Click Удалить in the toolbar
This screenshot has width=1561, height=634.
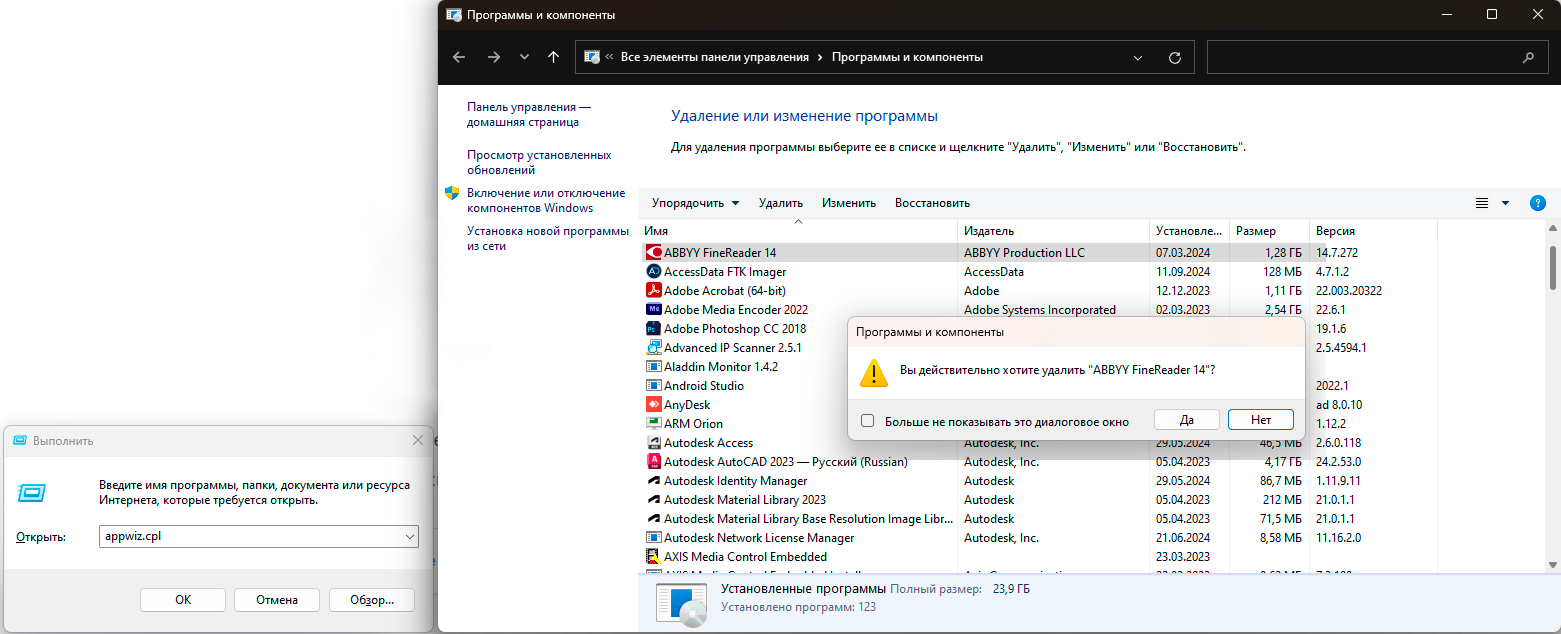[781, 203]
